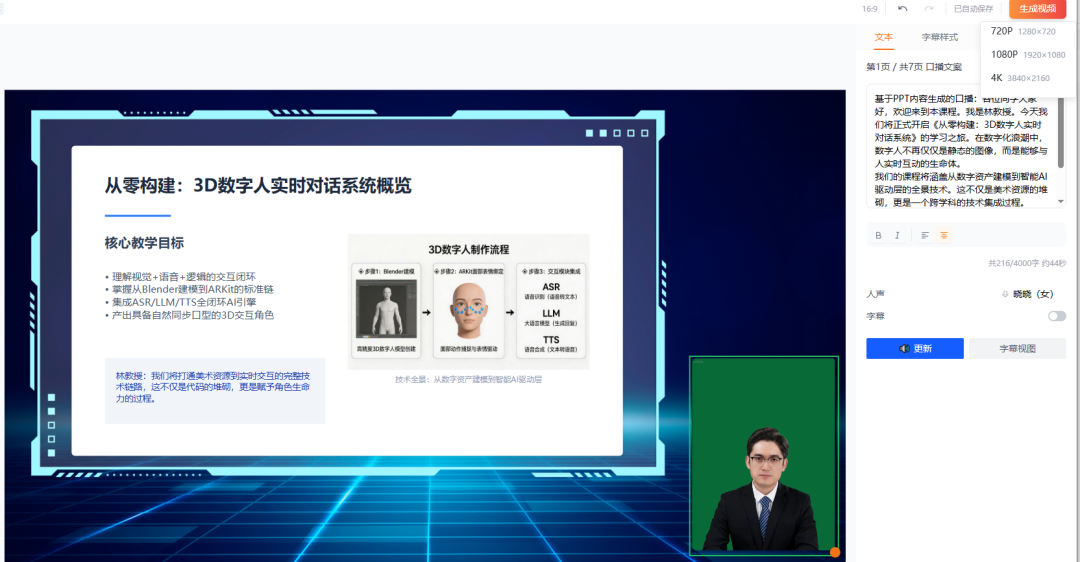
Task: Enable the 字幕 subtitle switch
Action: (x=1057, y=316)
